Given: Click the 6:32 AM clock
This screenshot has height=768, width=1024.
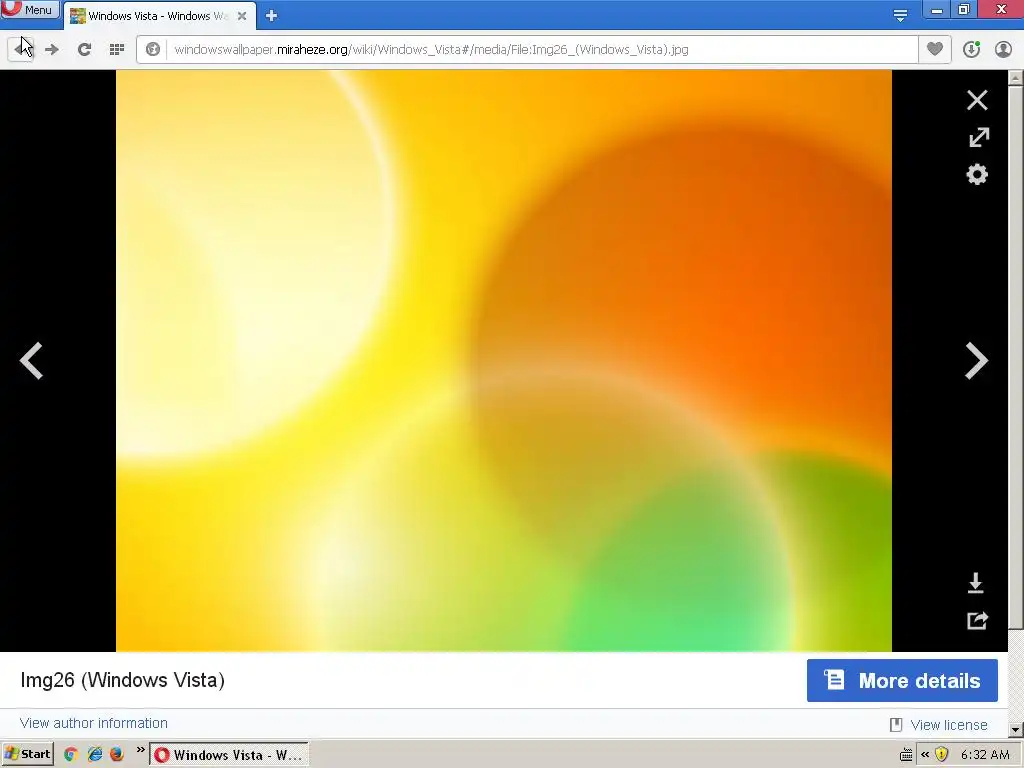Looking at the screenshot, I should (985, 755).
